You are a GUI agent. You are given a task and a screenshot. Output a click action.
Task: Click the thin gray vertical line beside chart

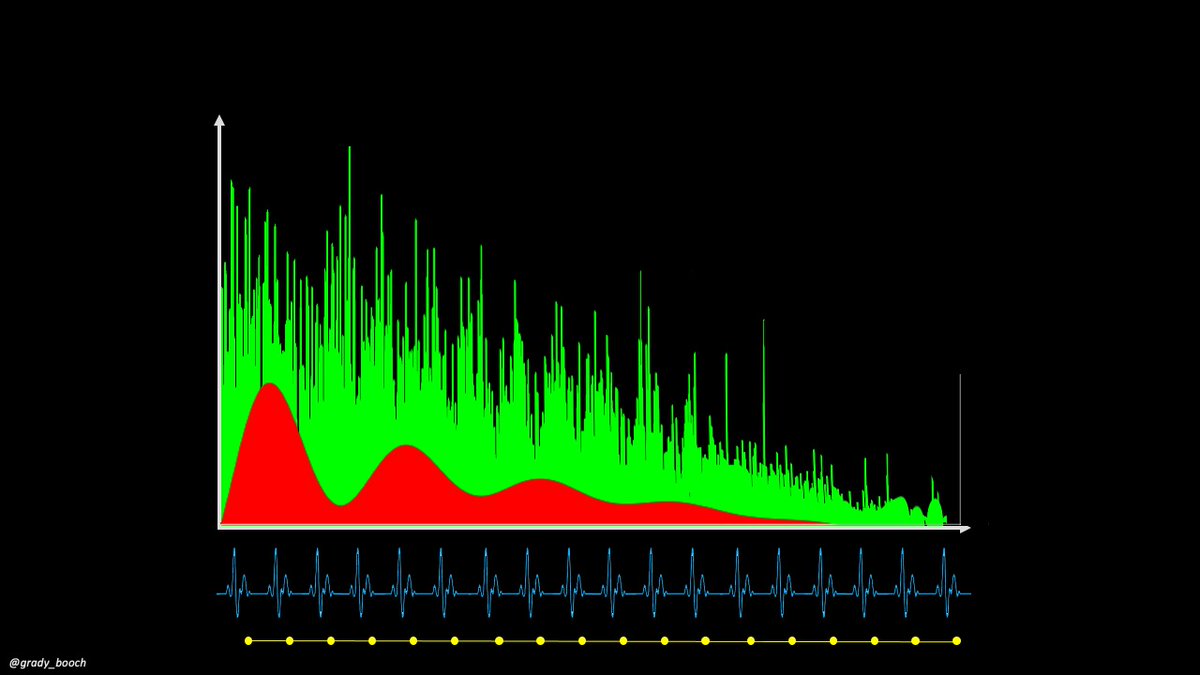960,450
